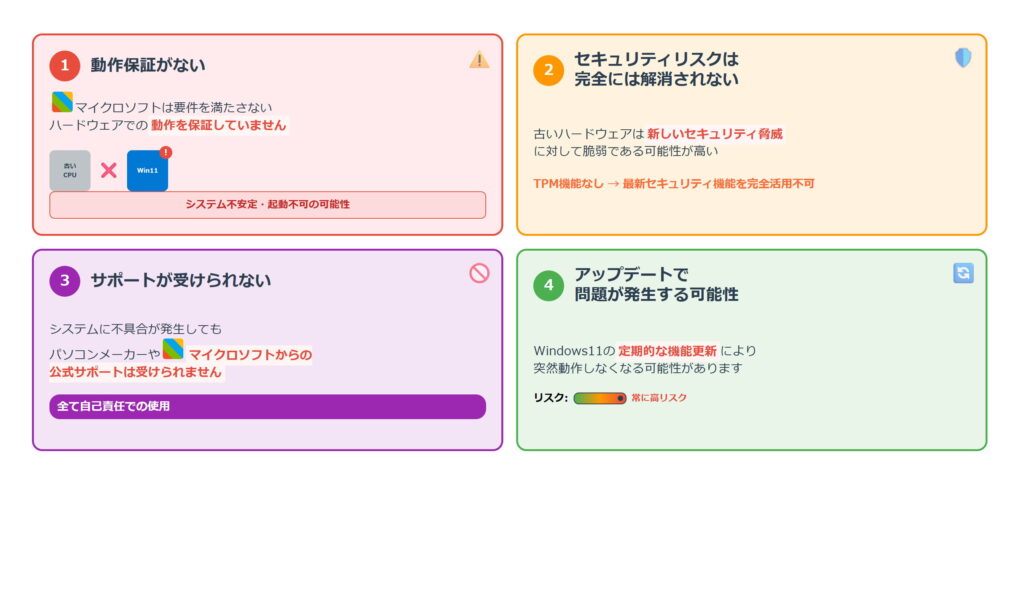Click the highlighted 新しいセキュリティ脅威 text
Image resolution: width=1024 pixels, height=604 pixels.
click(x=714, y=133)
